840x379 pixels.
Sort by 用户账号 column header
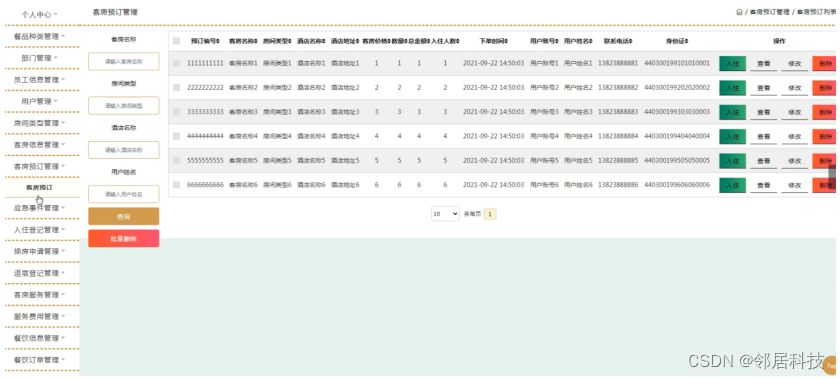[x=544, y=41]
